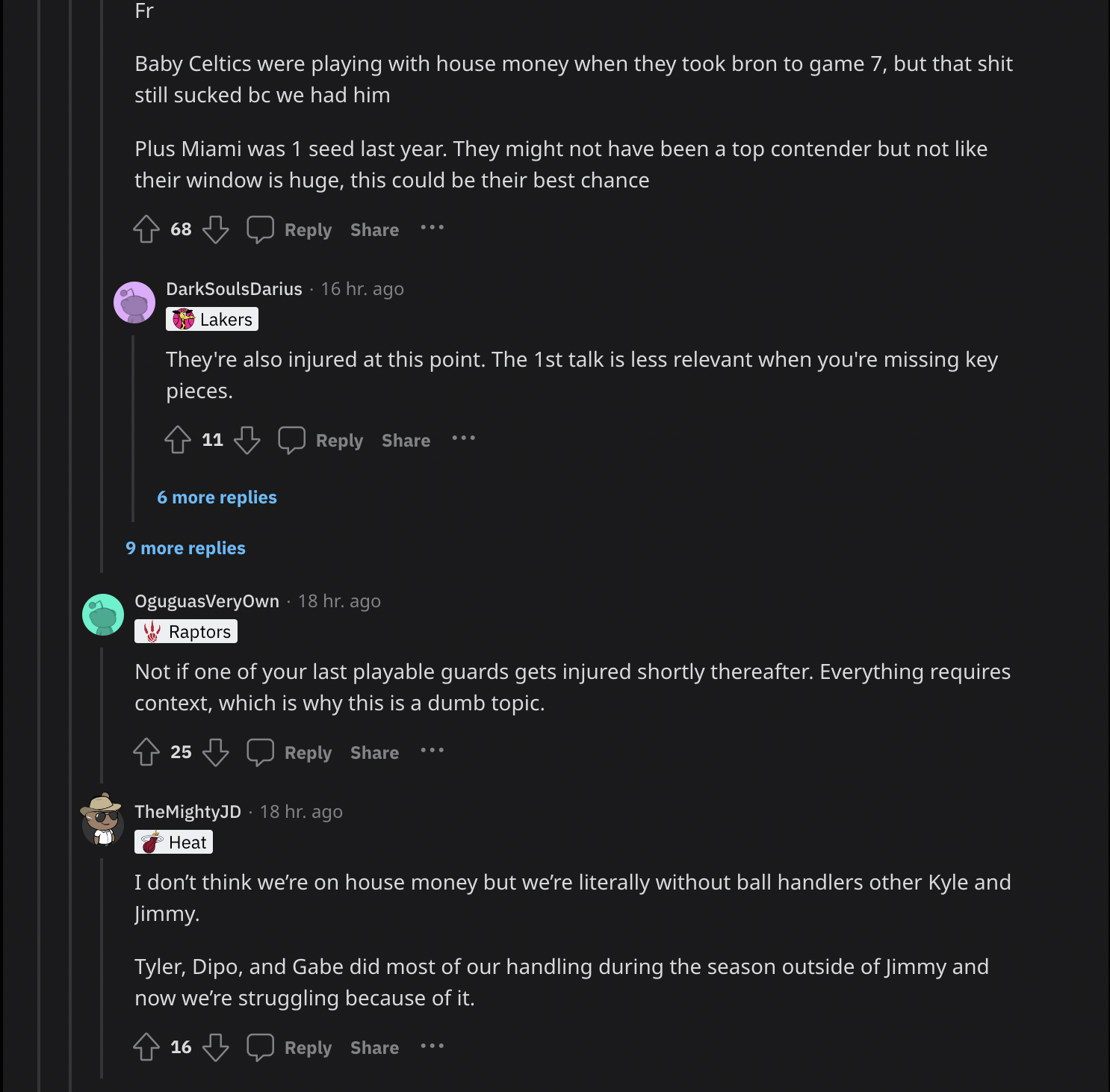Click comment bubble icon under DarkSoulsDarius's comment

[291, 440]
